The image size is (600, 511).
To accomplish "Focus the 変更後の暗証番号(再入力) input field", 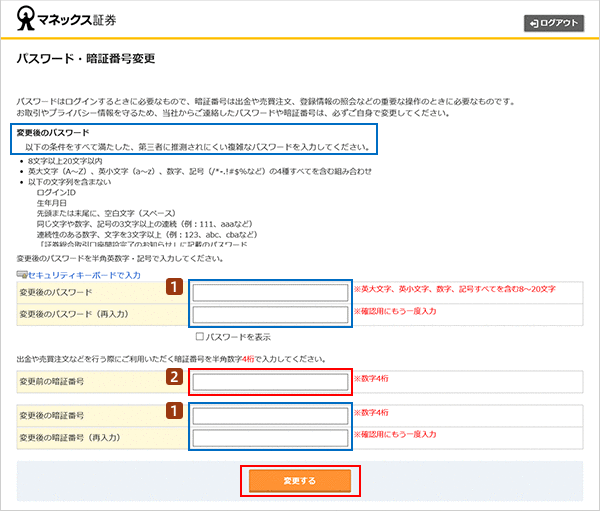I will (x=270, y=438).
